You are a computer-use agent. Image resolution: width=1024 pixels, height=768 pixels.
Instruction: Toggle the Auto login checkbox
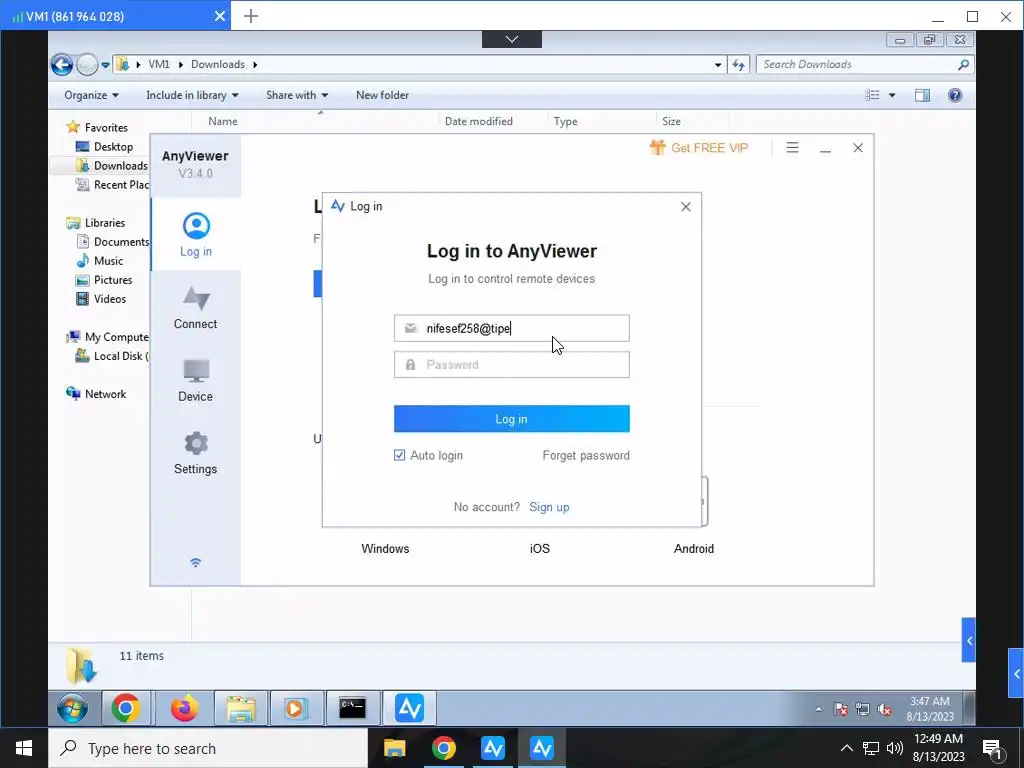(400, 455)
